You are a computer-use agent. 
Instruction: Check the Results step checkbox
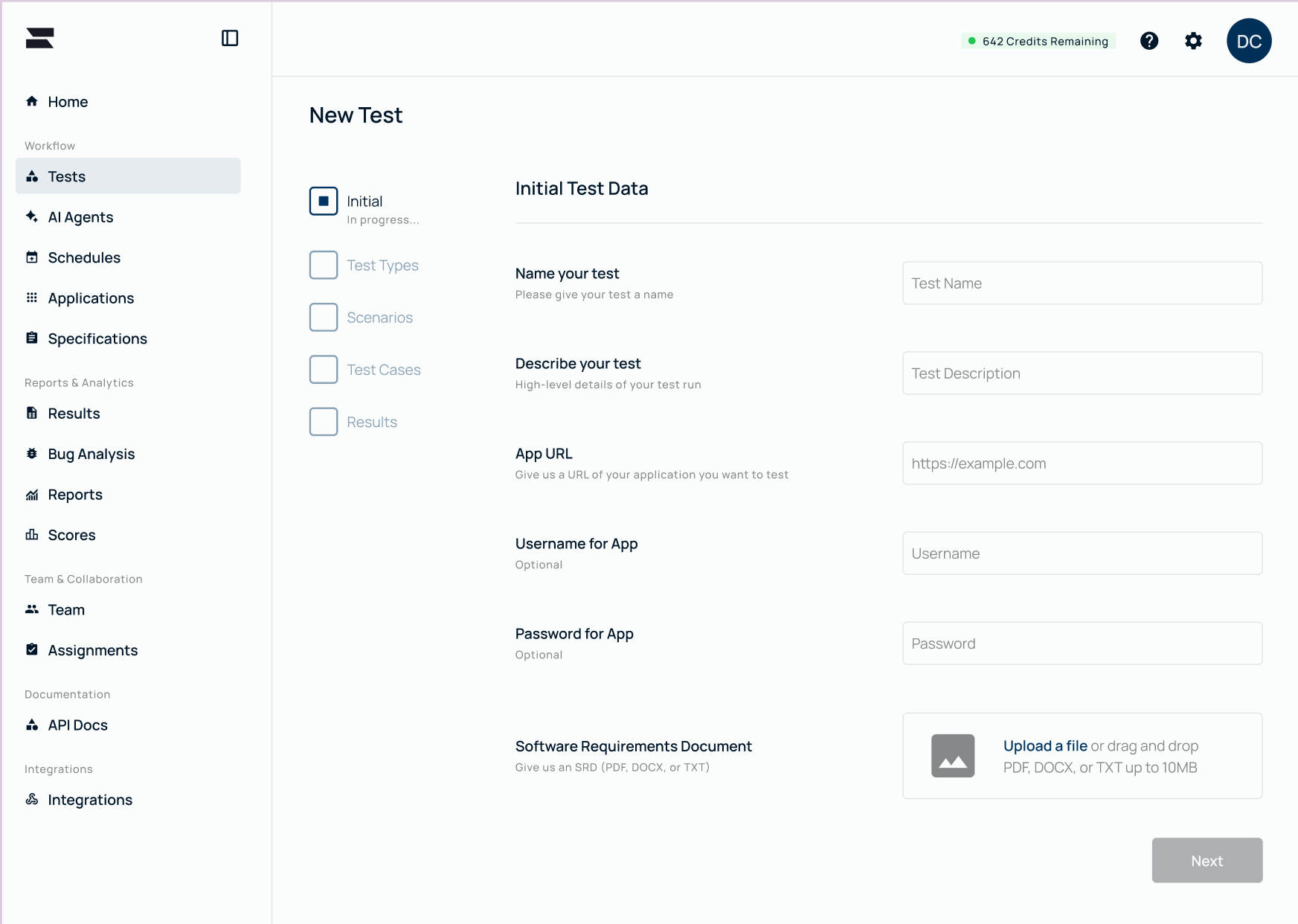pyautogui.click(x=323, y=422)
